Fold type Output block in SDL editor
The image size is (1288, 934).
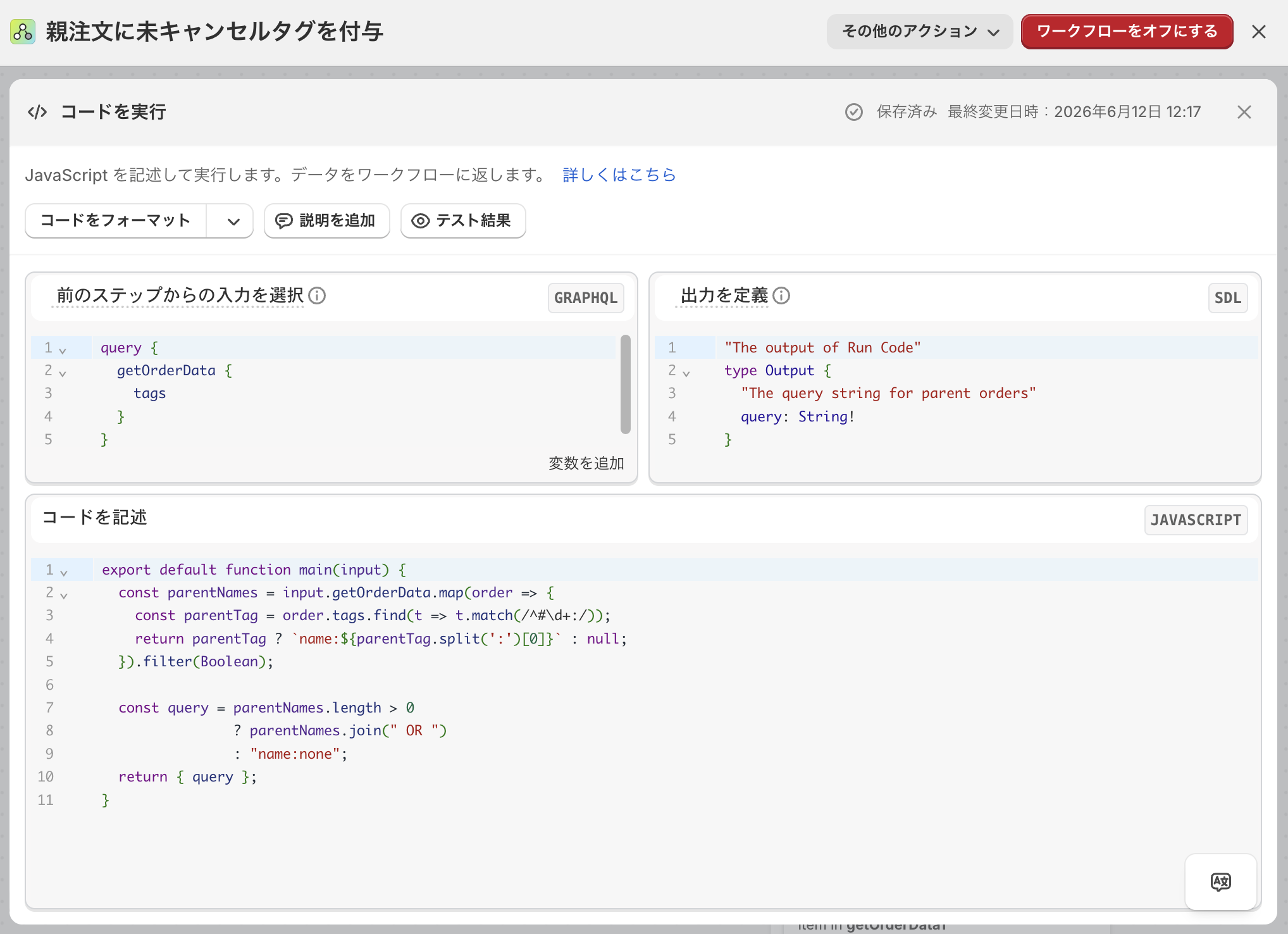[686, 373]
